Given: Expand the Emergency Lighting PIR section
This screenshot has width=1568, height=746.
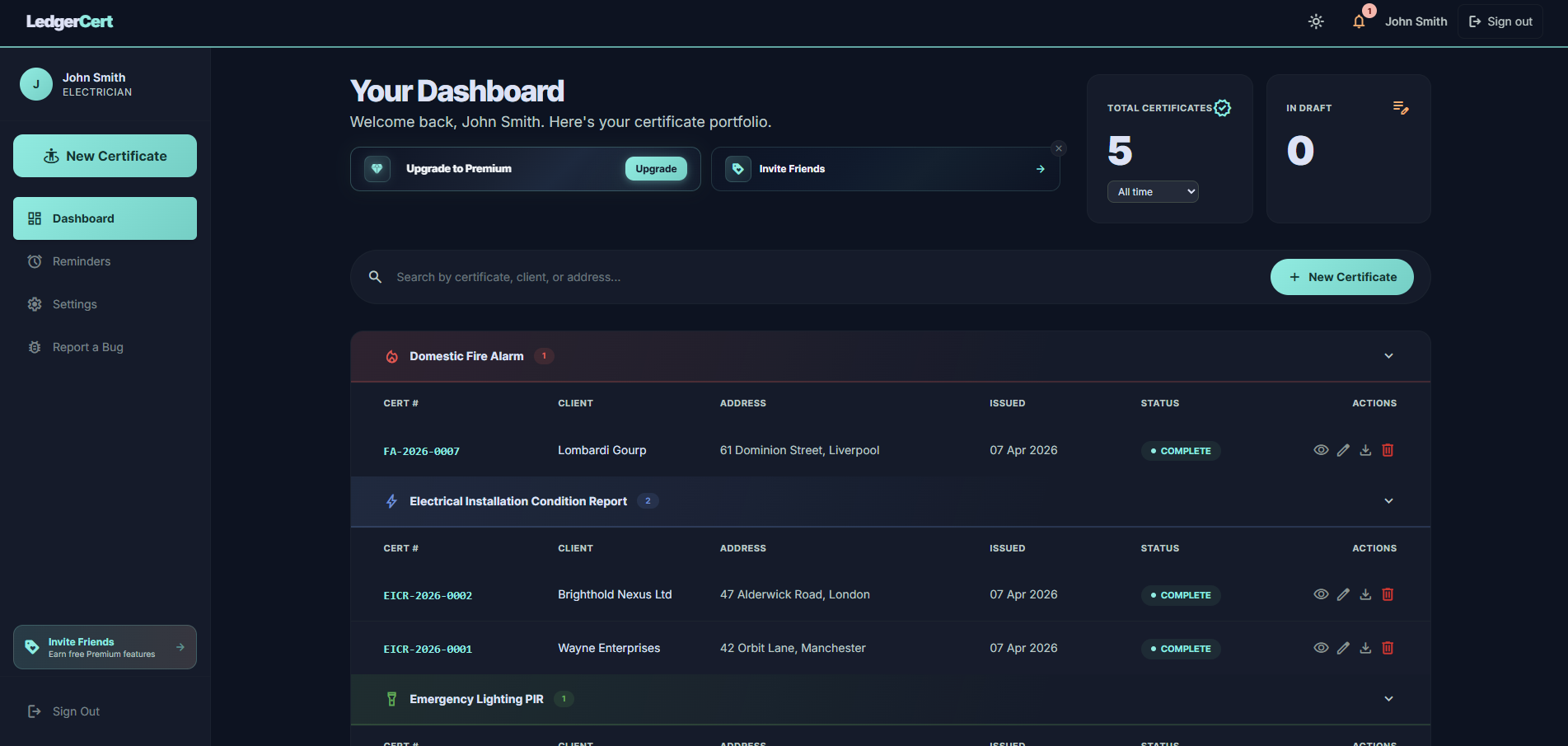Looking at the screenshot, I should [1388, 698].
